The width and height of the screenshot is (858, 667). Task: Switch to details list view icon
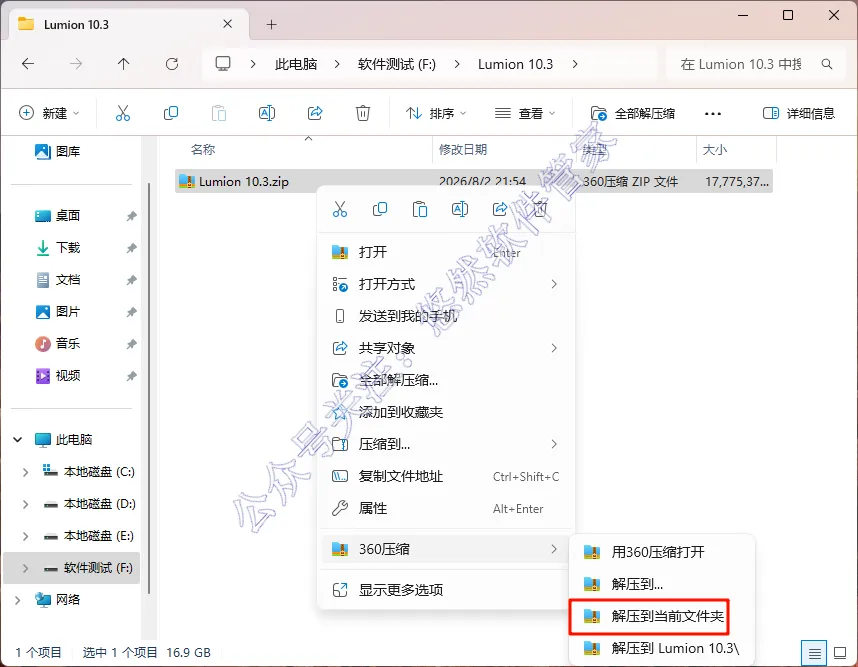tap(814, 653)
